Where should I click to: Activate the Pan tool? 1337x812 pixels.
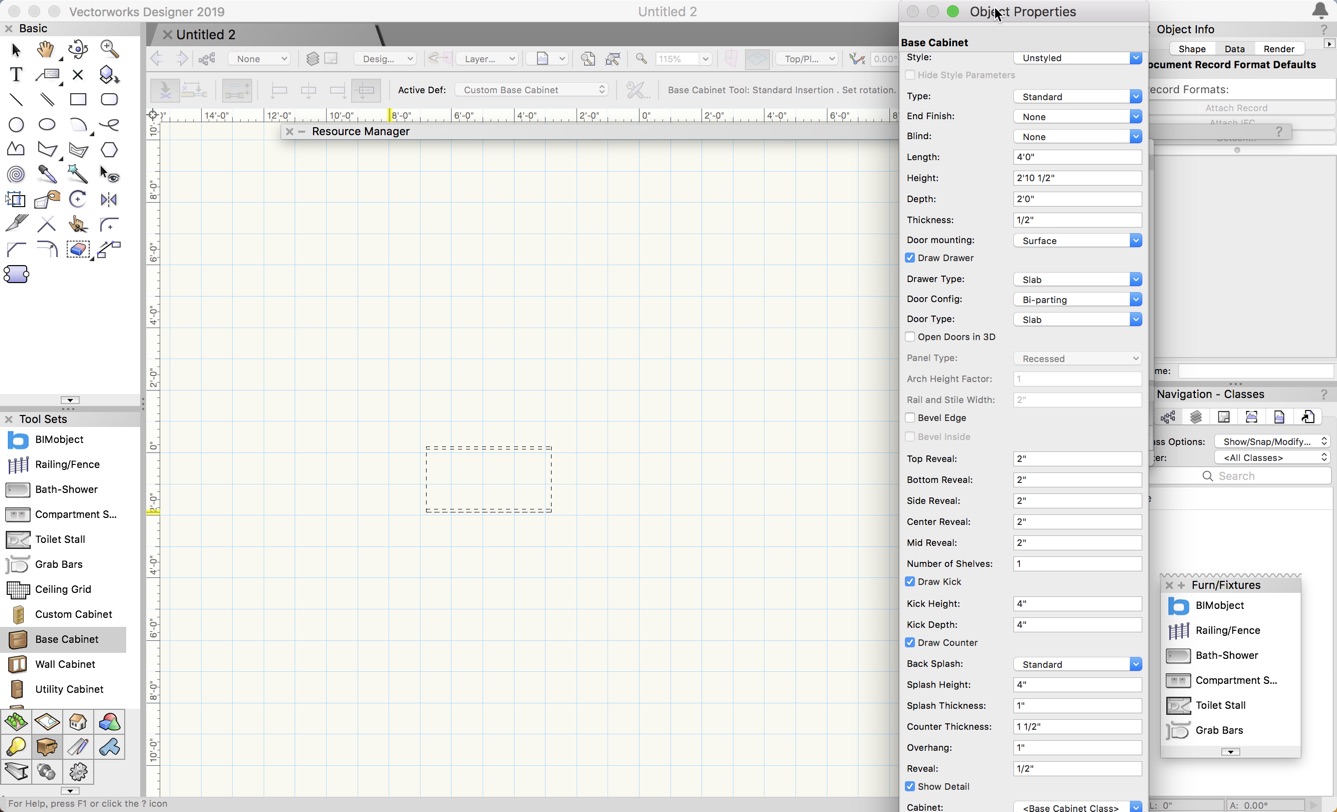(46, 49)
